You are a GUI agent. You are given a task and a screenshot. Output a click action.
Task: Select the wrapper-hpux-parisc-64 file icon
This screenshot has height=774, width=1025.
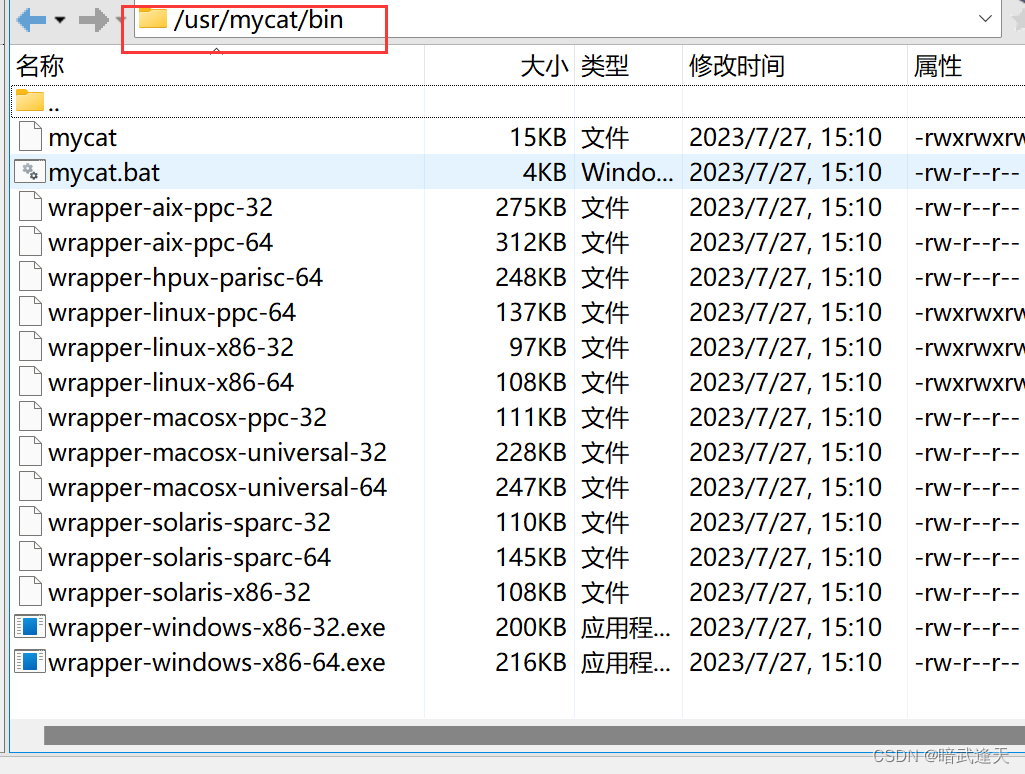(30, 276)
